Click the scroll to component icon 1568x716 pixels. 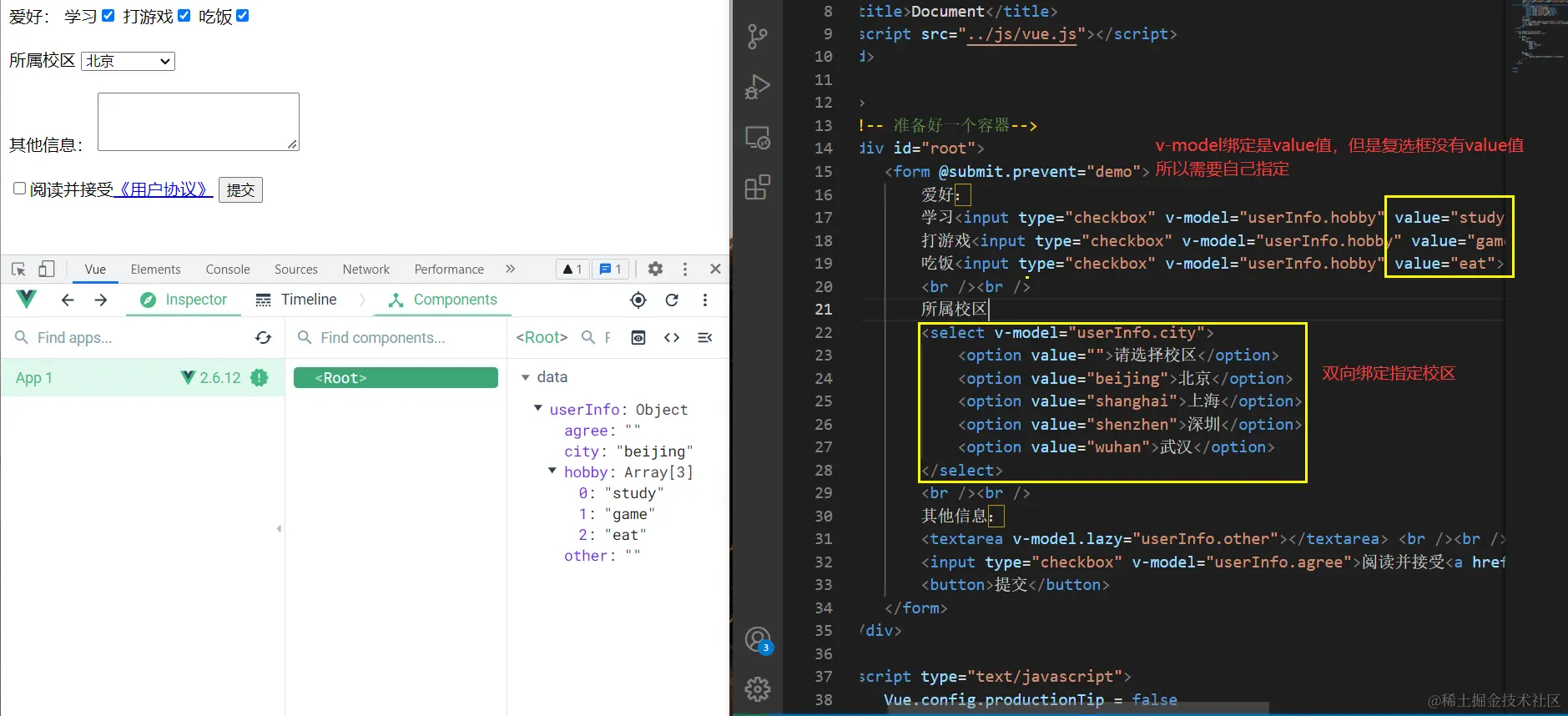(x=638, y=337)
